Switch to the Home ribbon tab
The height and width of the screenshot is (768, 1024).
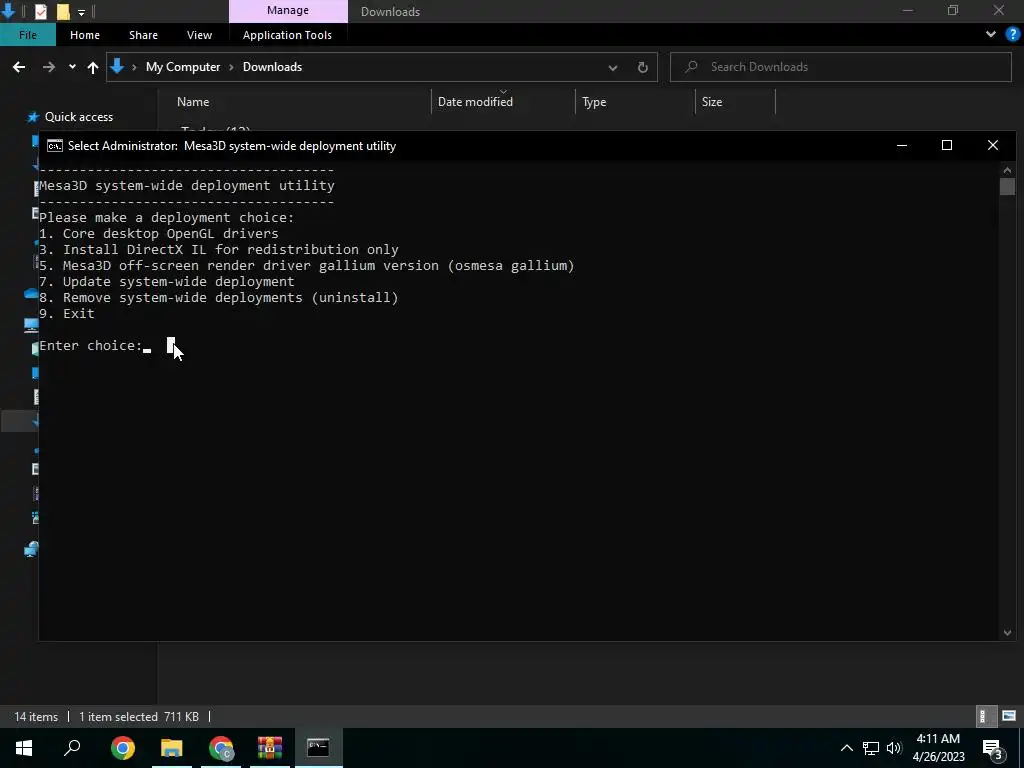tap(85, 35)
